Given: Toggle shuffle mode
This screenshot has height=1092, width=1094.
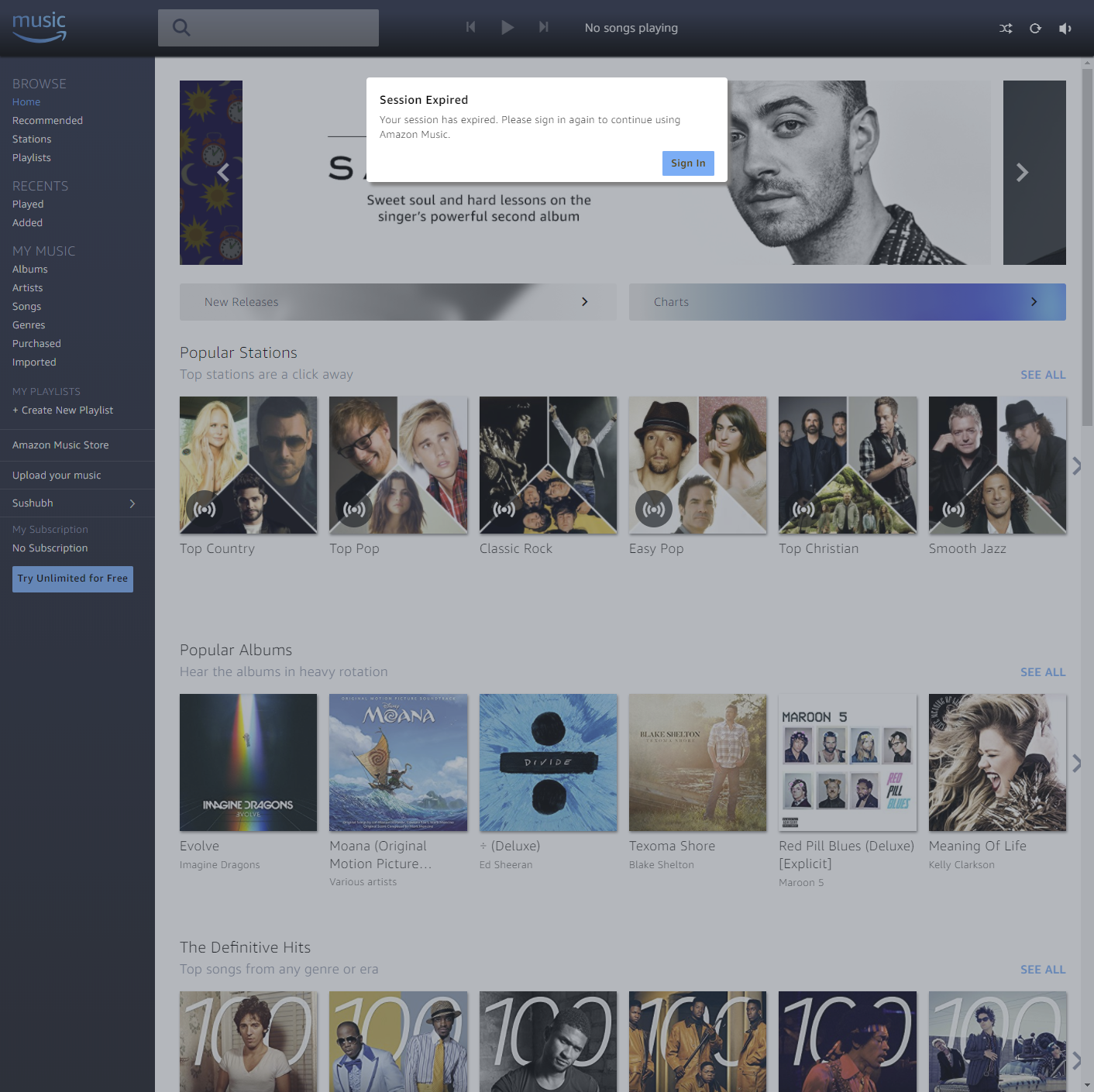Looking at the screenshot, I should 1006,29.
